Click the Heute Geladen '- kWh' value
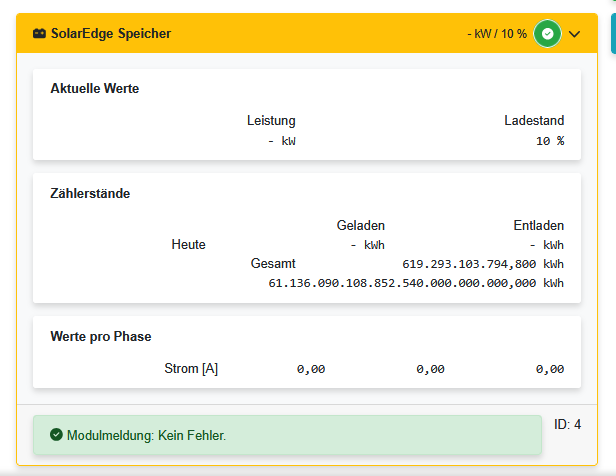This screenshot has width=616, height=476. point(368,245)
